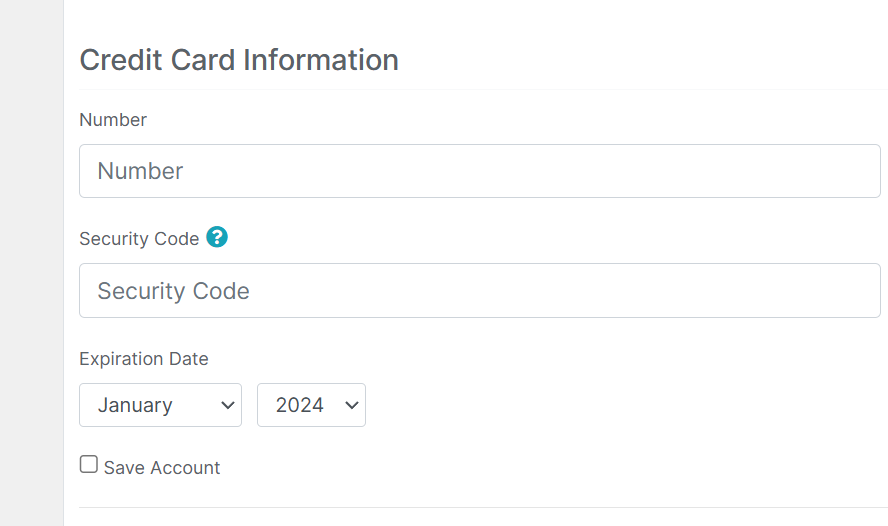Image resolution: width=888 pixels, height=526 pixels.
Task: Focus the credit card Number input field
Action: (480, 171)
